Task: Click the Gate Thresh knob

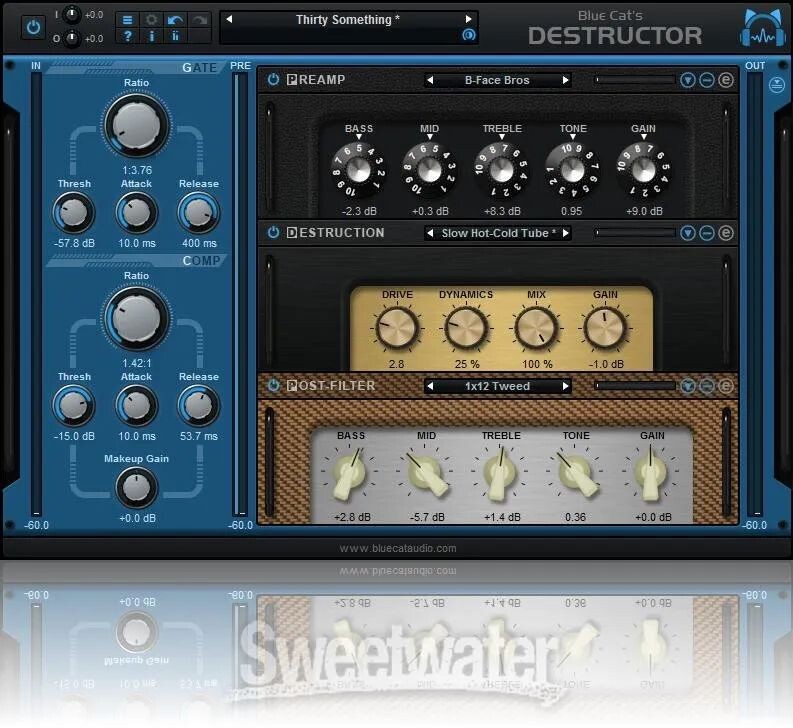Action: pyautogui.click(x=74, y=212)
